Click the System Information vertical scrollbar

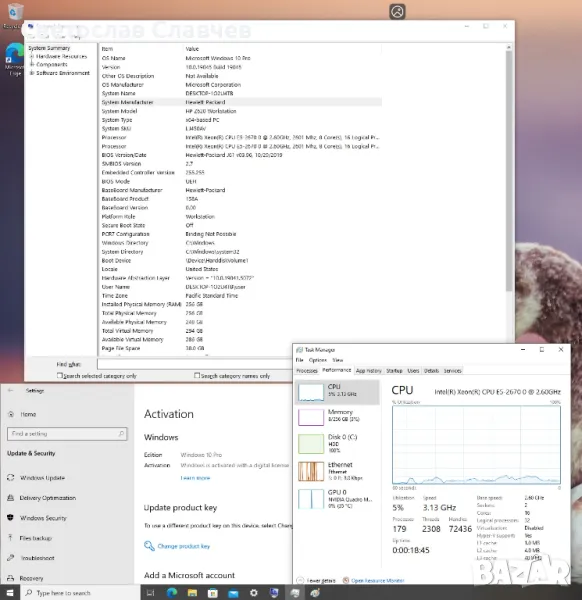tap(509, 170)
